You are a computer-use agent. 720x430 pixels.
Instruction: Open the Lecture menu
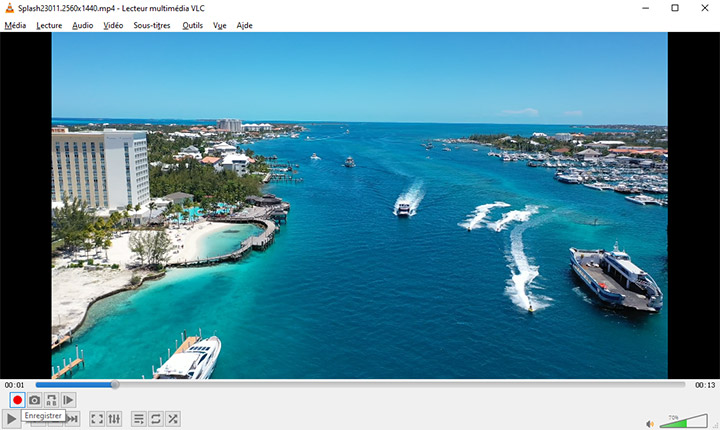tap(49, 25)
